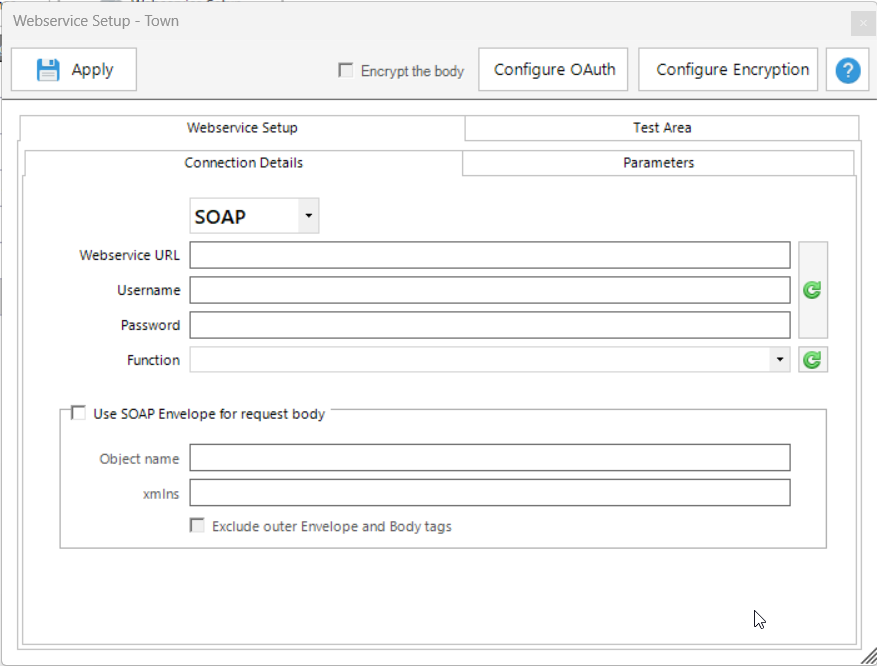Click the refresh icon next to Function dropdown
877x666 pixels.
pyautogui.click(x=812, y=360)
